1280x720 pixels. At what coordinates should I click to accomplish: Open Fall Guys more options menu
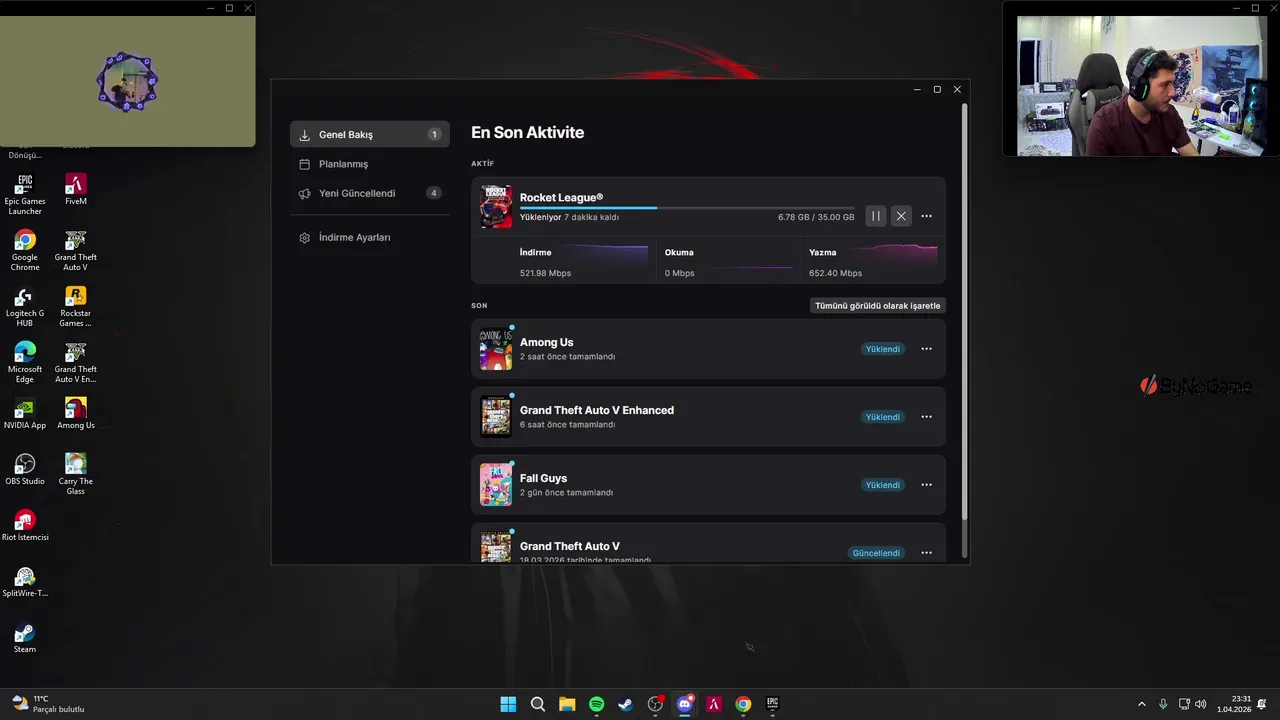tap(926, 485)
